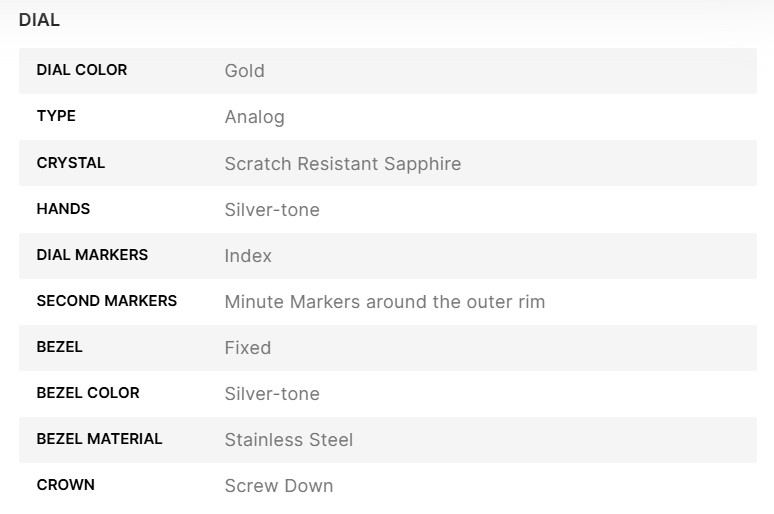The width and height of the screenshot is (774, 514).
Task: Click the BEZEL COLOR label
Action: 88,392
